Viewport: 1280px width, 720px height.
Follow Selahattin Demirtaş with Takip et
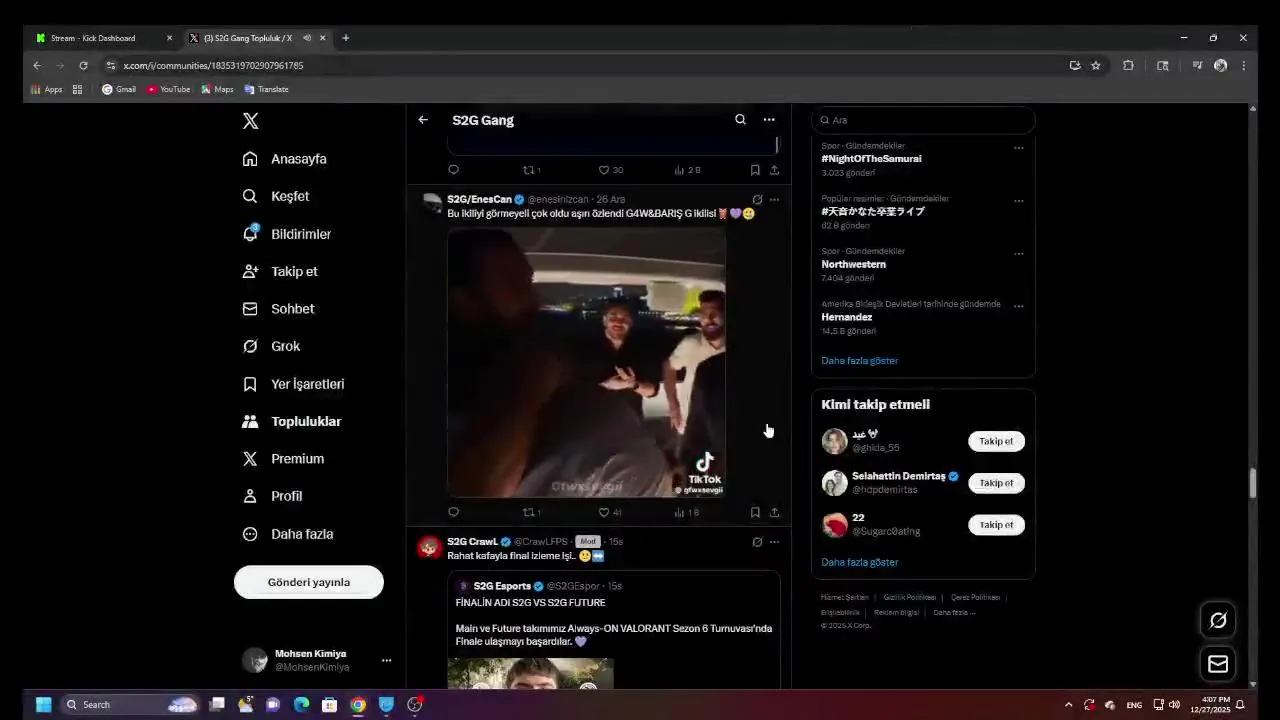point(996,483)
